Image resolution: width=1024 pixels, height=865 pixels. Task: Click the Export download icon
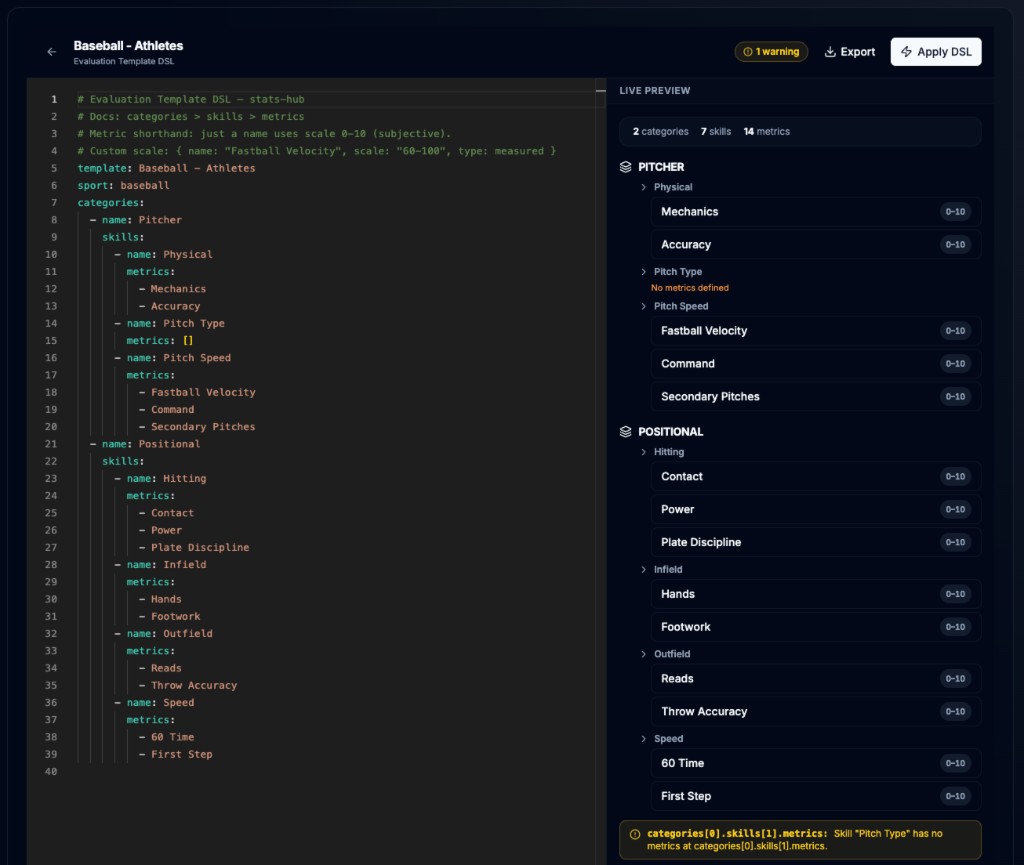click(x=830, y=52)
